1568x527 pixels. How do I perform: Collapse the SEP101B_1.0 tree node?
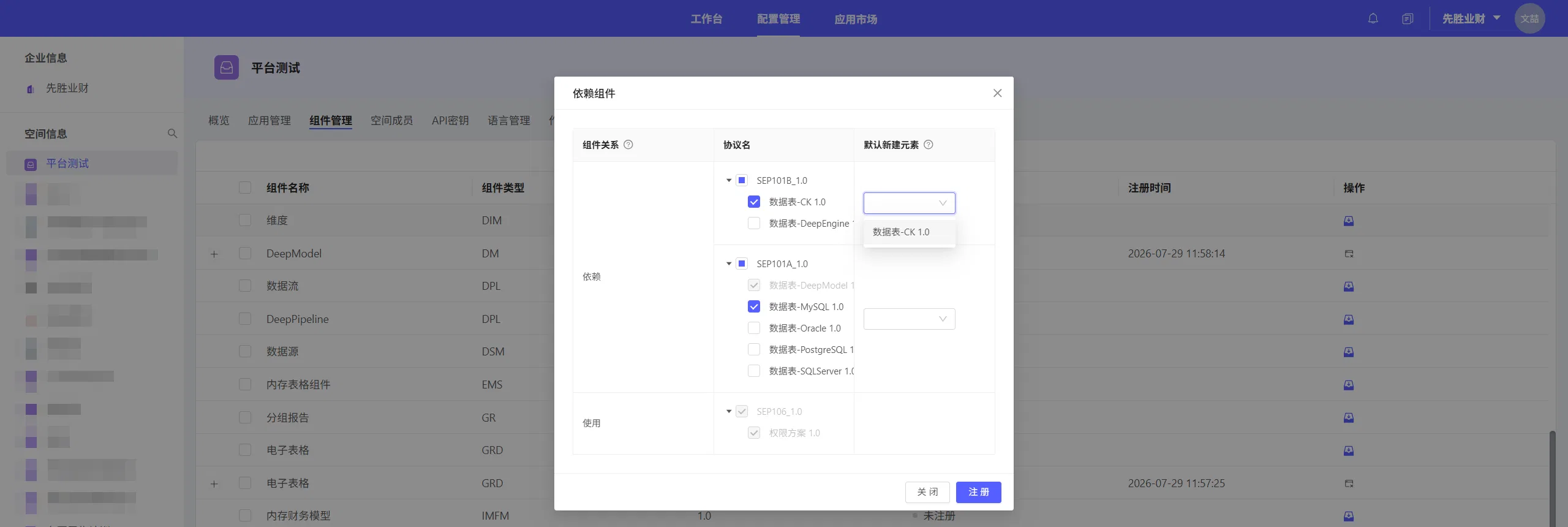[729, 180]
